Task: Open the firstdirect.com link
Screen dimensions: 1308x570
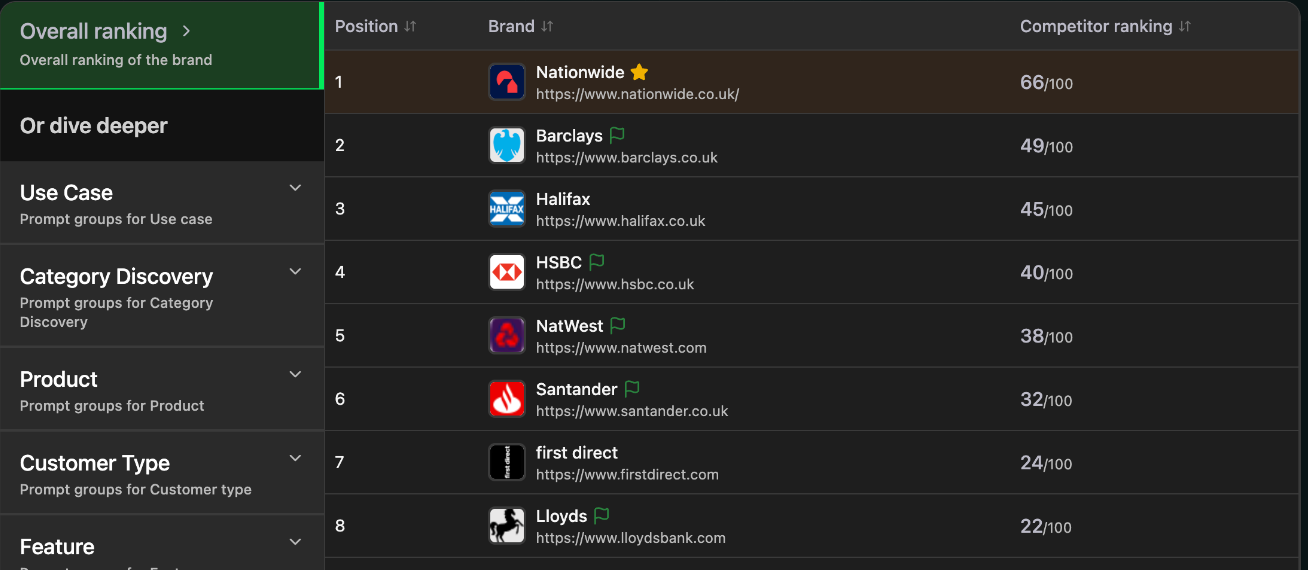Action: tap(627, 474)
